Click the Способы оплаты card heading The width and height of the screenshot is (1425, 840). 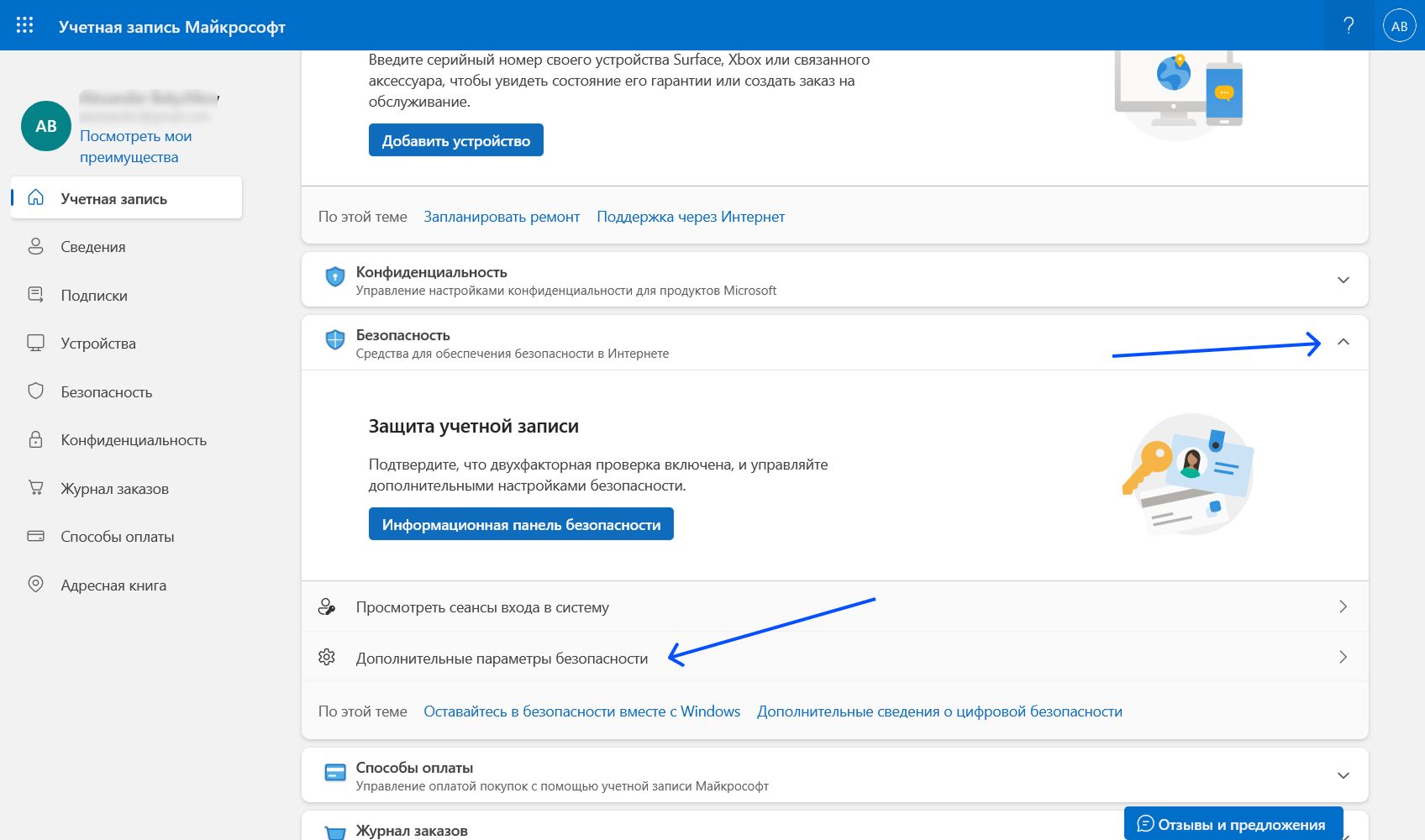coord(414,768)
